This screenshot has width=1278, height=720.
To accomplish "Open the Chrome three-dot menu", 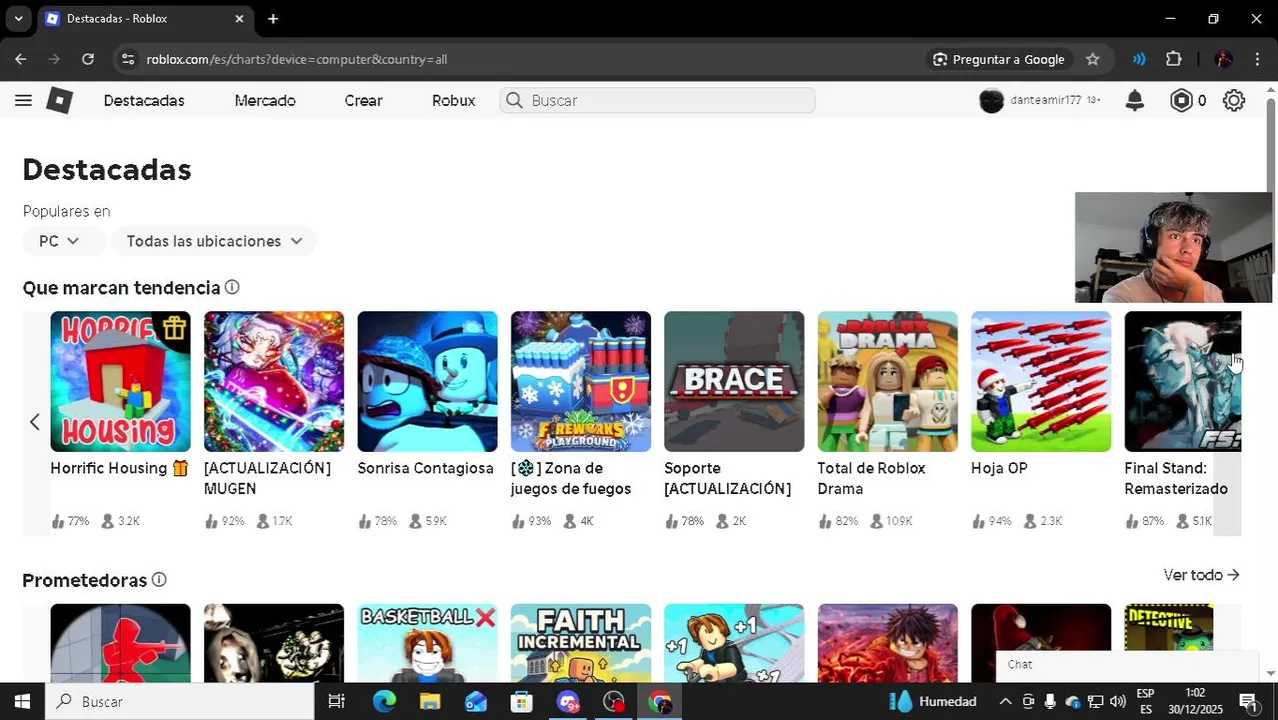I will pos(1257,59).
